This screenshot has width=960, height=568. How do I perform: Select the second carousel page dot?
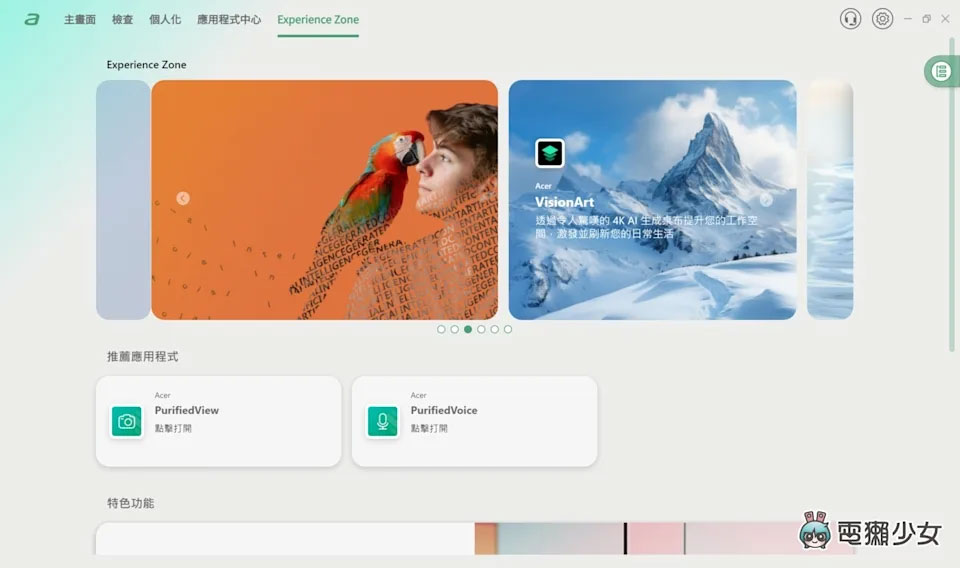point(454,329)
